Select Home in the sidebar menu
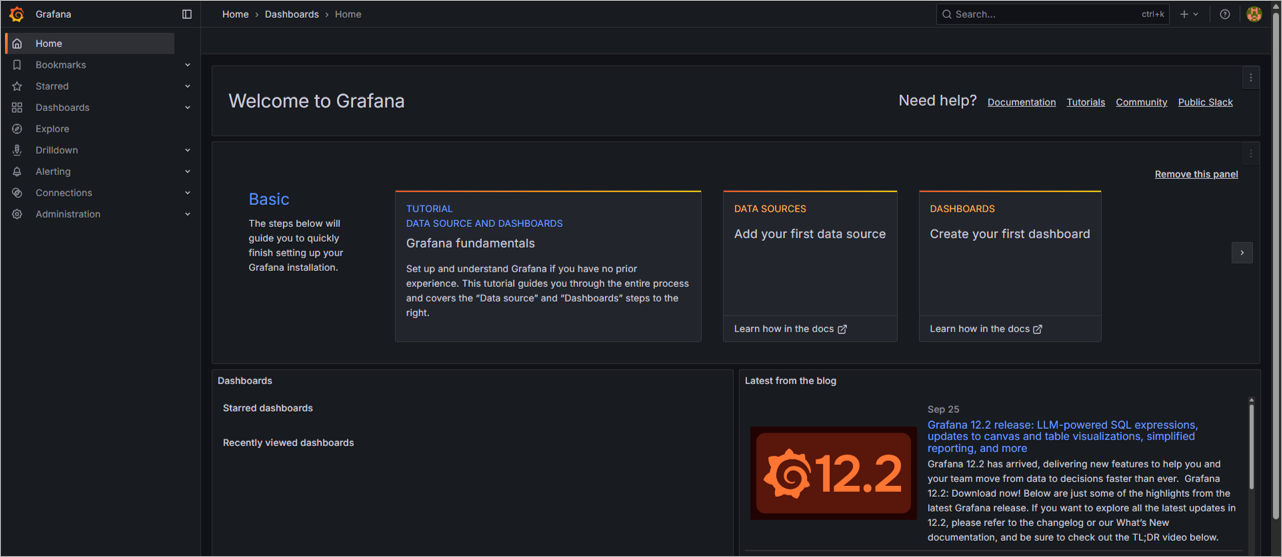Image resolution: width=1282 pixels, height=557 pixels. pos(49,43)
